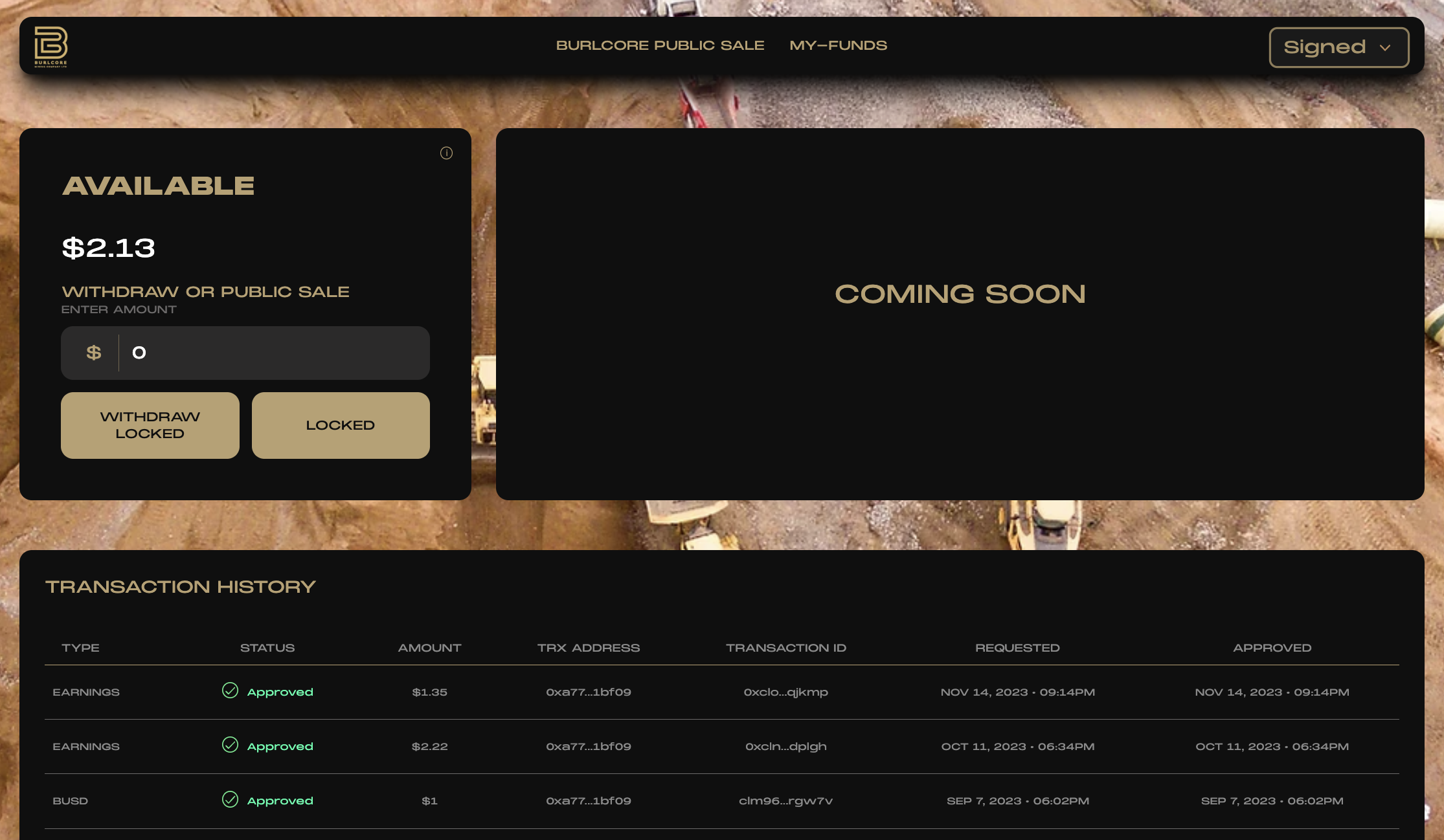
Task: Click the Requested column header
Action: click(x=1017, y=648)
